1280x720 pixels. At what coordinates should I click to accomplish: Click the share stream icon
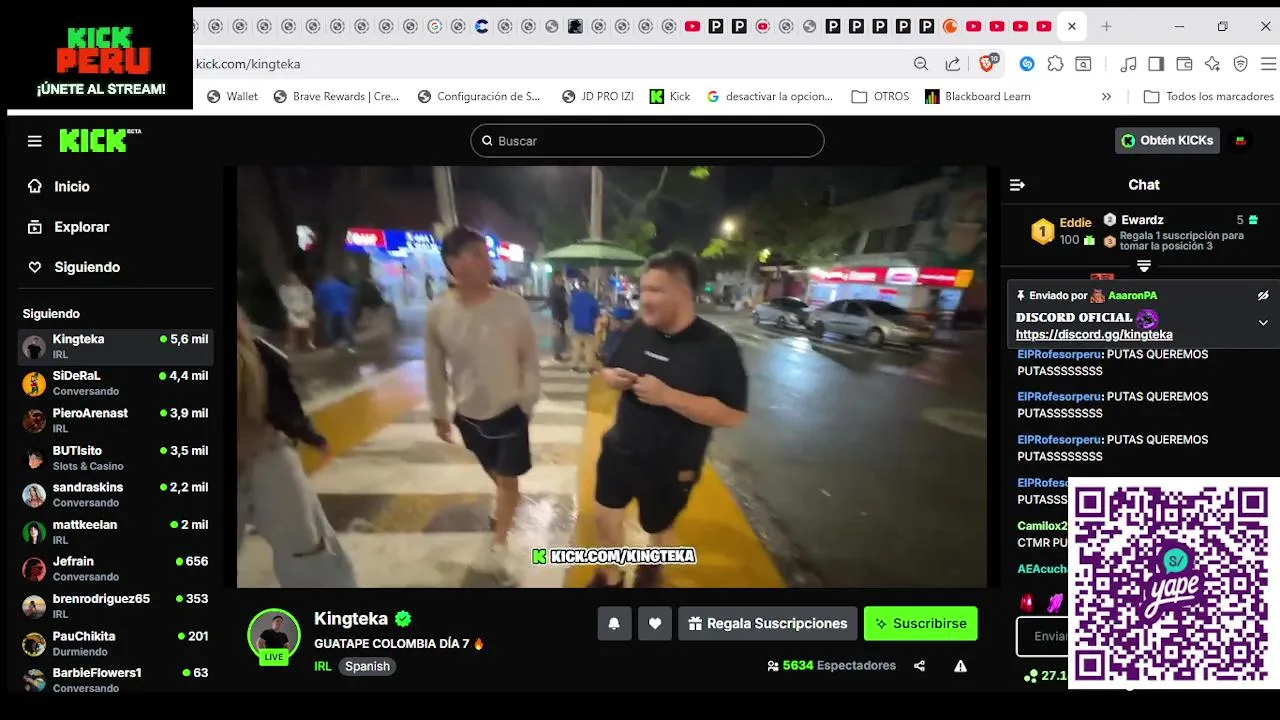tap(919, 666)
